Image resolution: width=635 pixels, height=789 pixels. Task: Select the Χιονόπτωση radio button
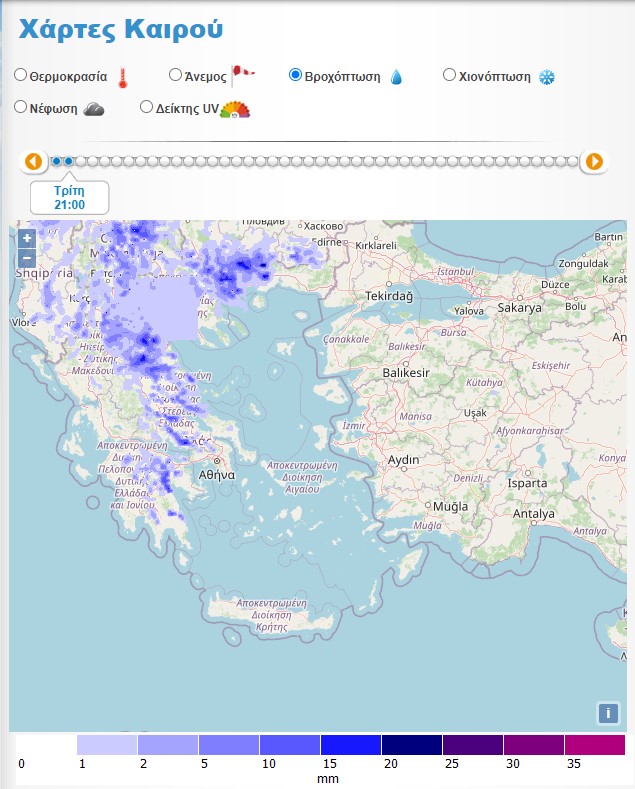point(449,75)
